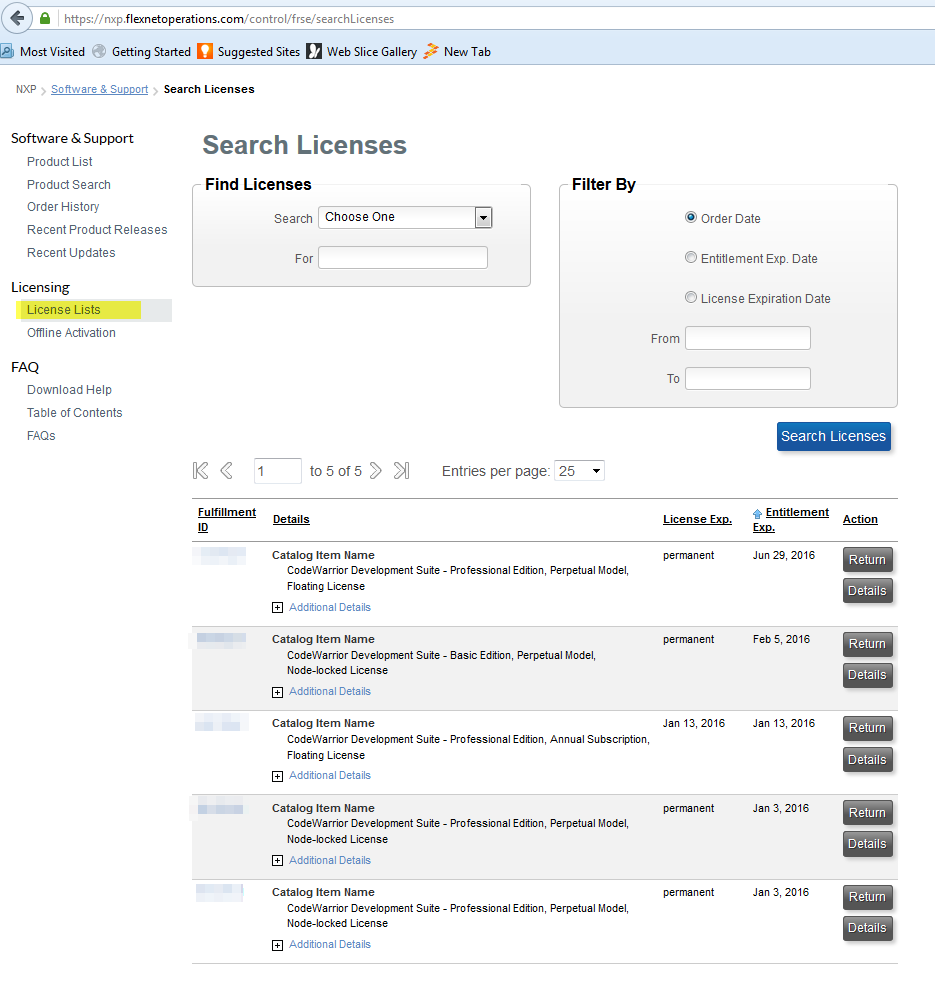Open Download Help in sidebar
935x989 pixels.
(69, 390)
